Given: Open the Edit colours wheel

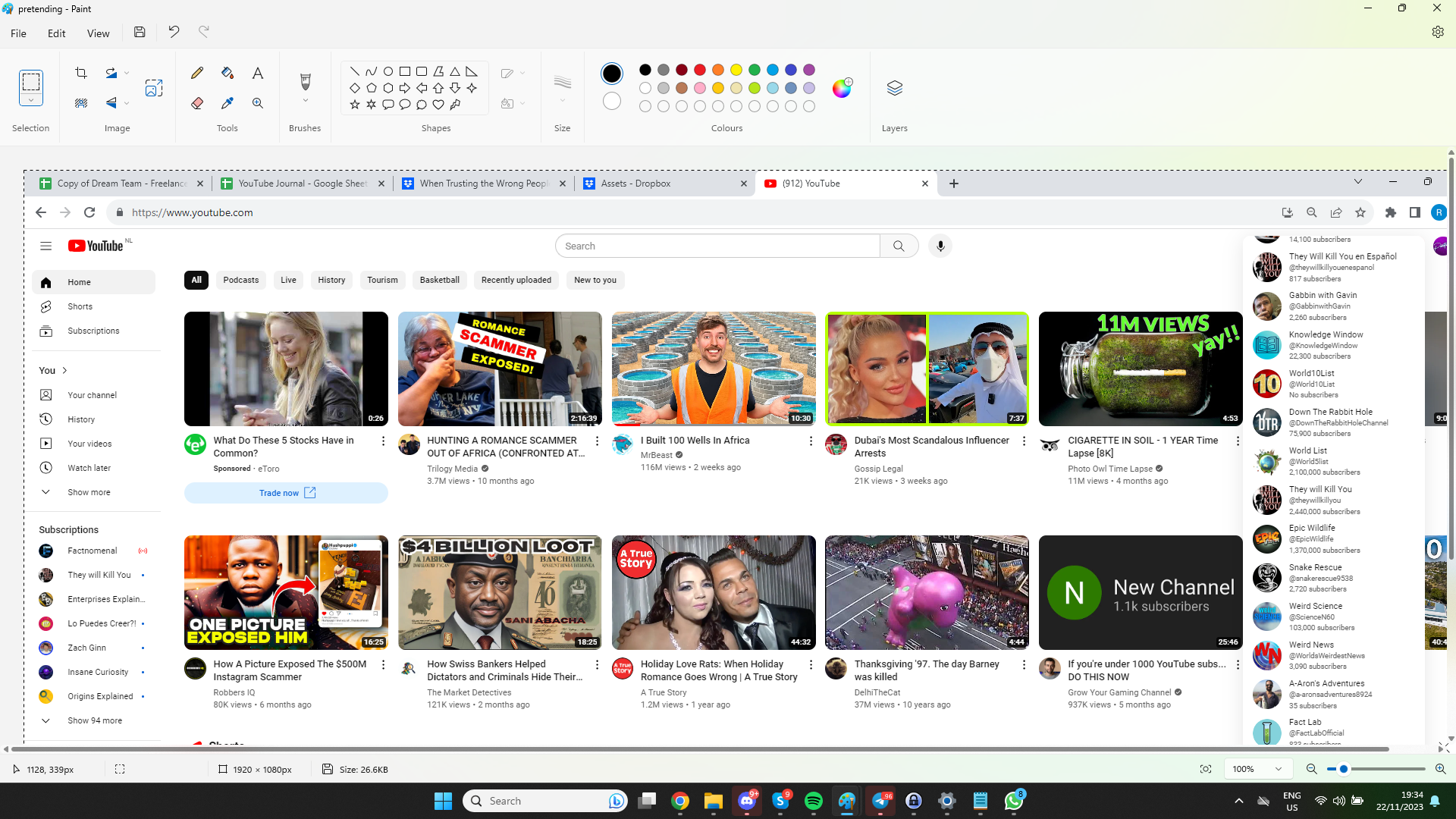Looking at the screenshot, I should coord(842,88).
